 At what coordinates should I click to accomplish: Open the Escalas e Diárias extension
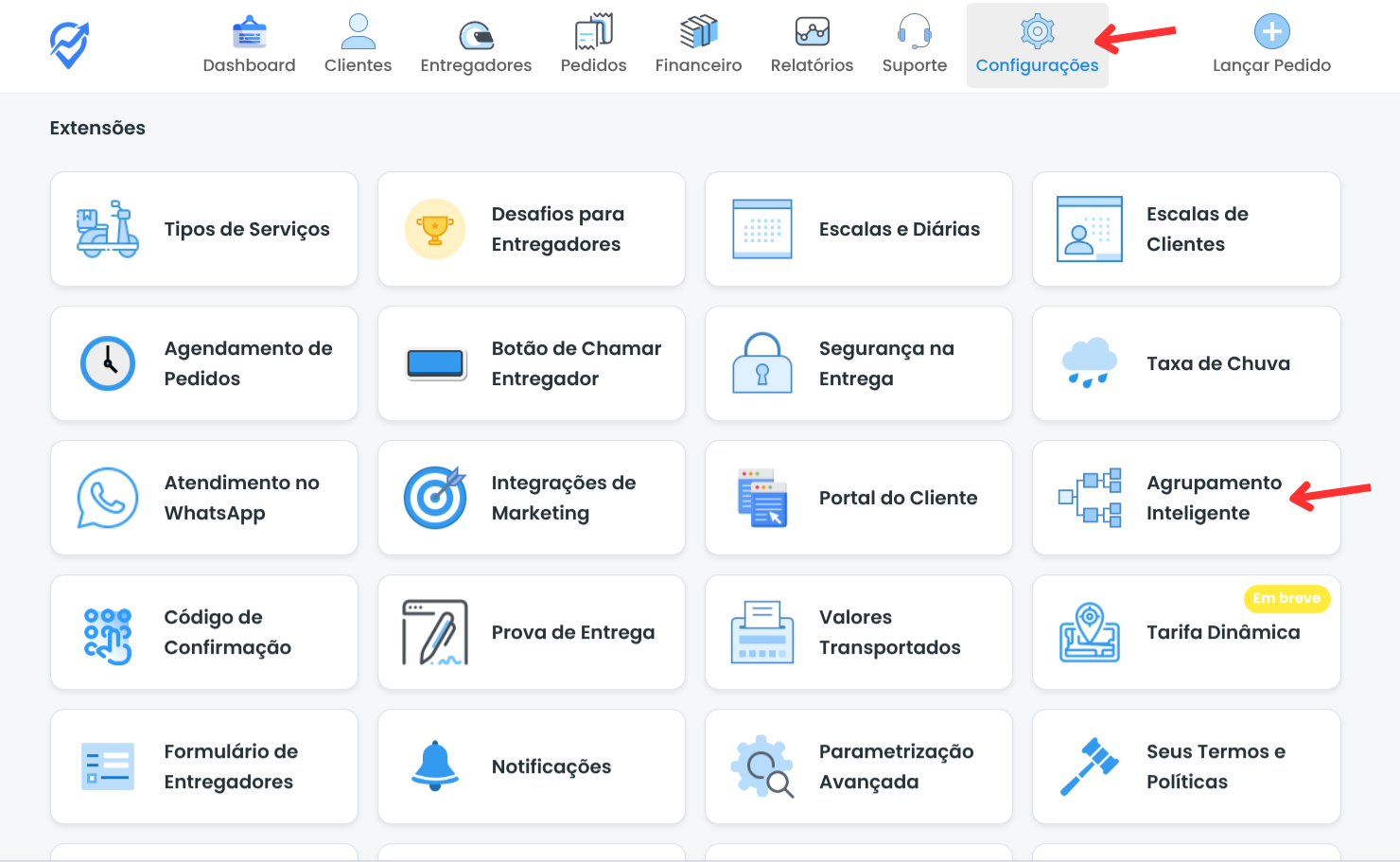click(x=858, y=229)
